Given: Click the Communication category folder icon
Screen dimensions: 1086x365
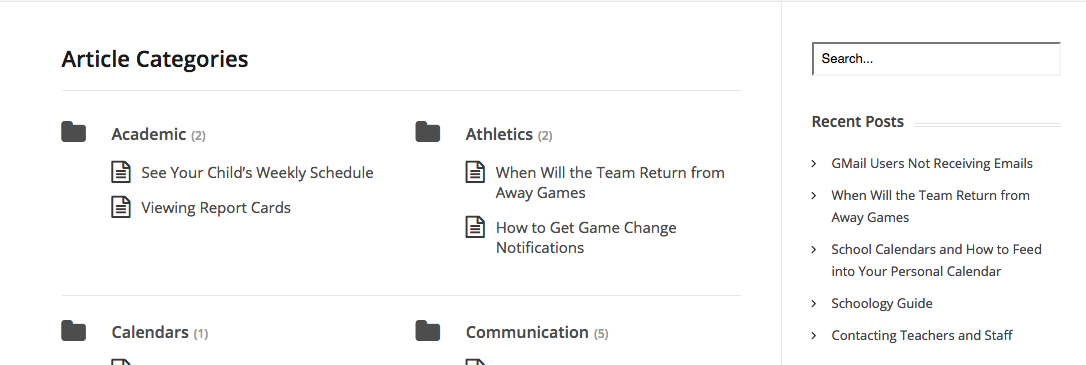Looking at the screenshot, I should tap(427, 330).
